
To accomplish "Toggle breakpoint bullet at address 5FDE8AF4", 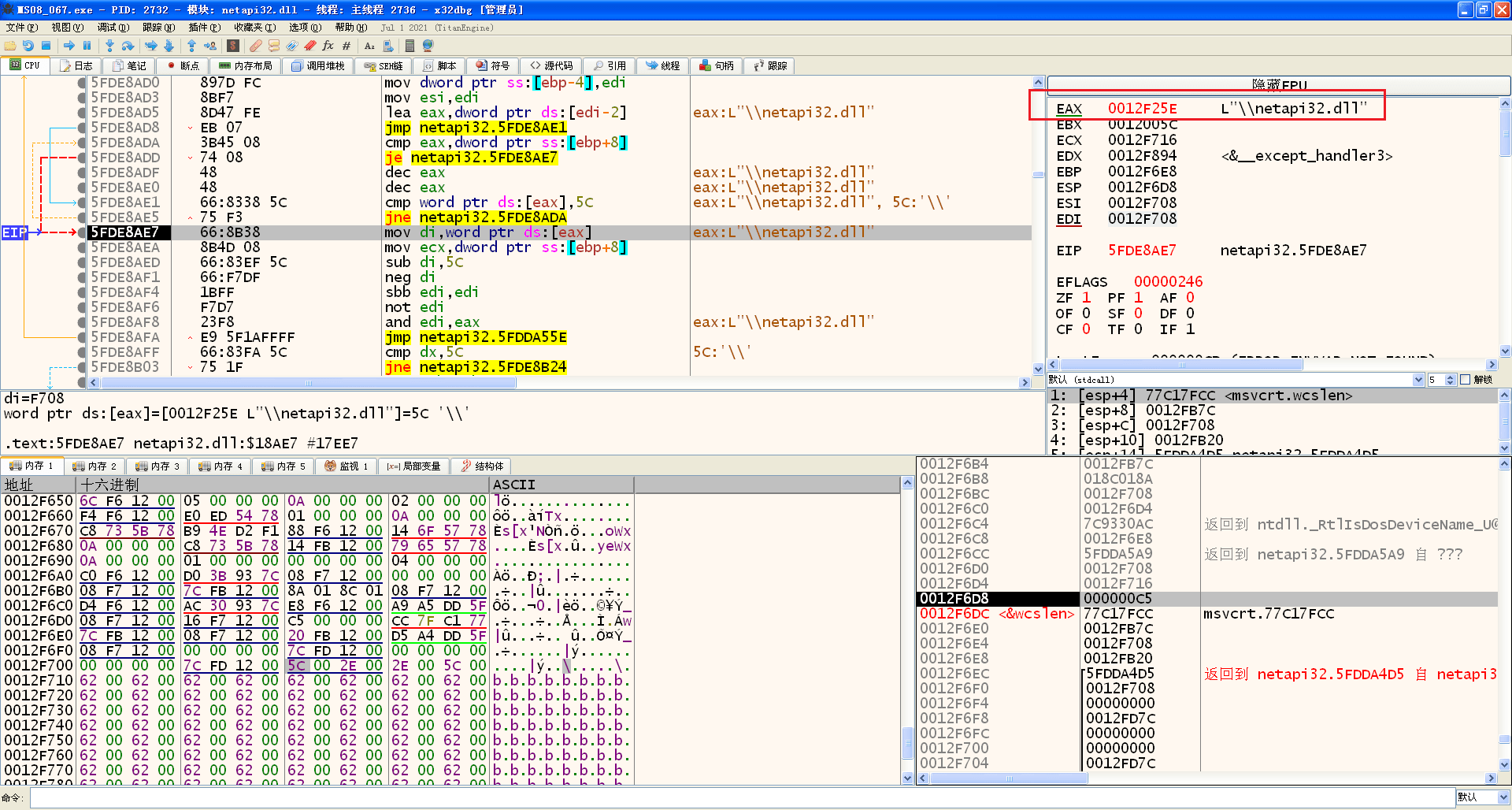I will pos(82,292).
